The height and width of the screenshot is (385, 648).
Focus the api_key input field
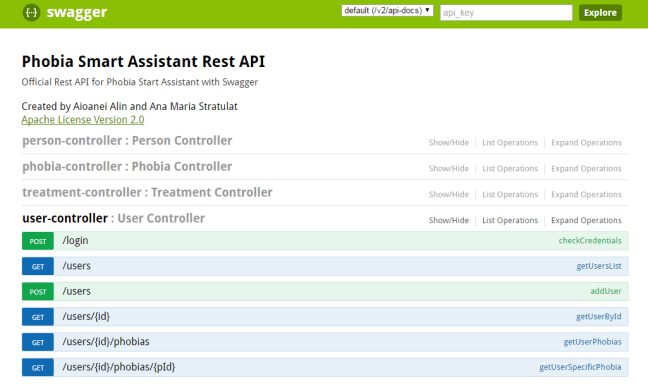coord(506,12)
